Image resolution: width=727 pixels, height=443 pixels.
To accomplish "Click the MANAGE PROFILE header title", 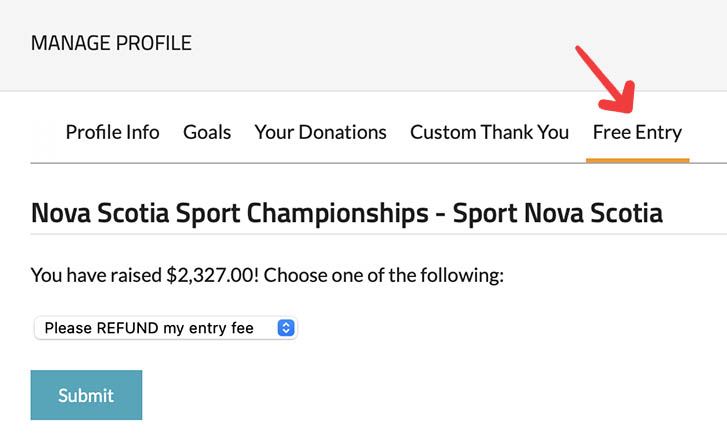I will [x=111, y=43].
